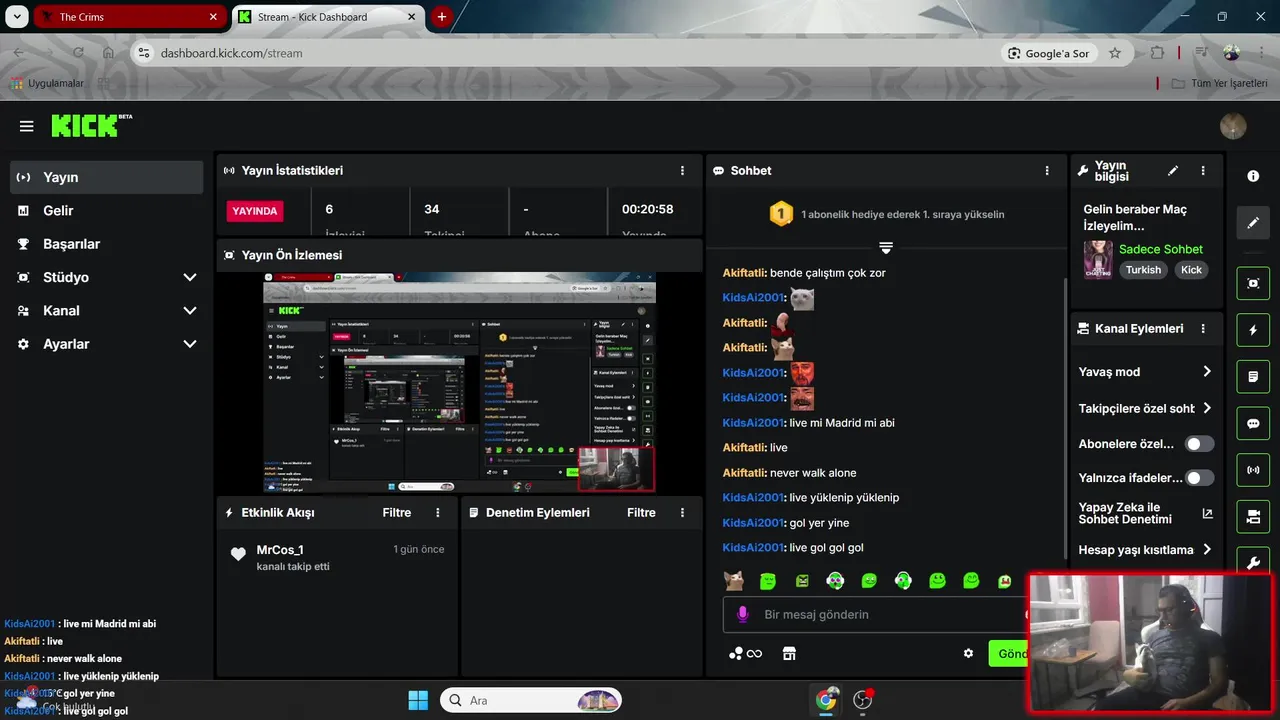Screen dimensions: 1280x720
Task: Open Filtre in Etkinlik Akışı
Action: click(x=397, y=512)
